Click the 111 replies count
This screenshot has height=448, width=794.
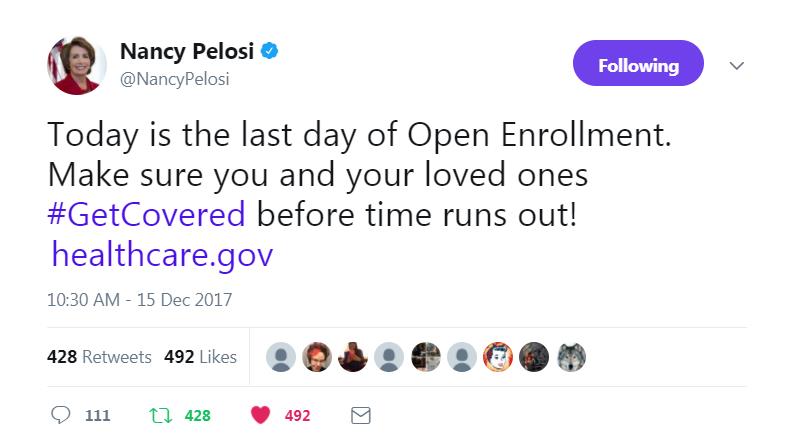(x=97, y=416)
